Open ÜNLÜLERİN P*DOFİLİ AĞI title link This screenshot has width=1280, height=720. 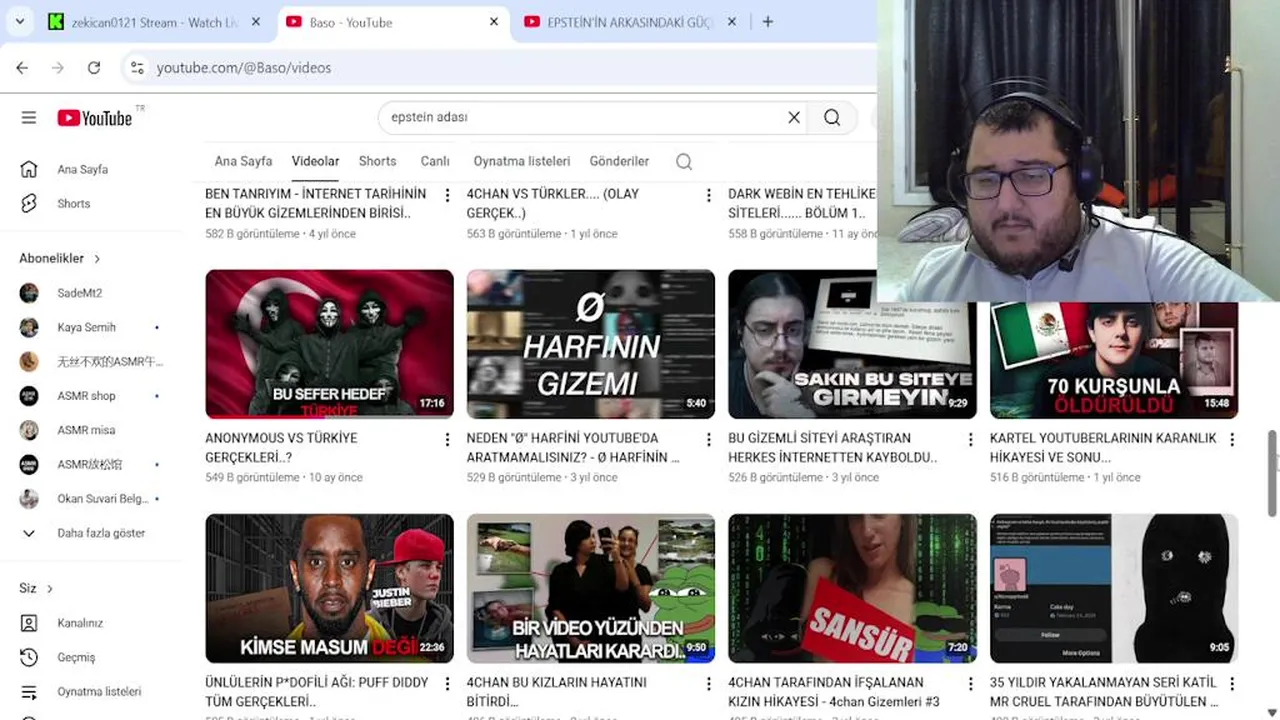tap(315, 692)
